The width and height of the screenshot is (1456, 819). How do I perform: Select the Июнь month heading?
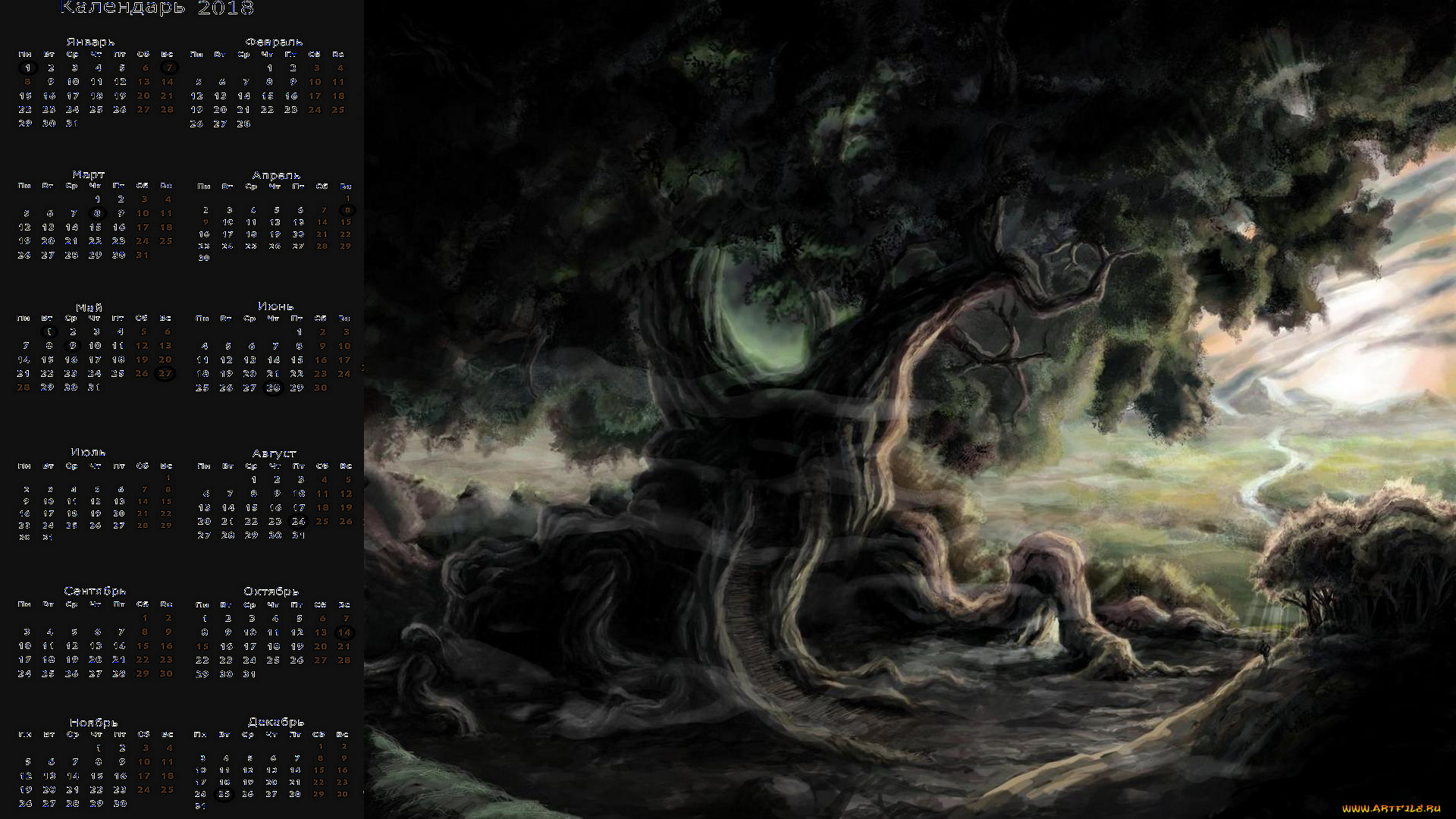pos(275,306)
